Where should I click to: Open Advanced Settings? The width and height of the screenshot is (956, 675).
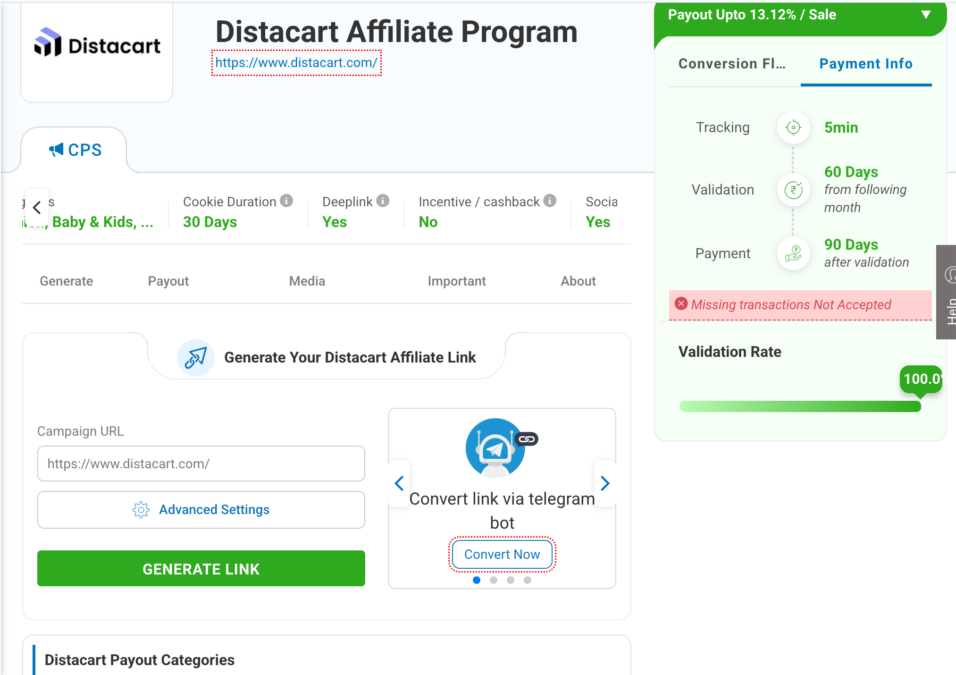click(201, 510)
